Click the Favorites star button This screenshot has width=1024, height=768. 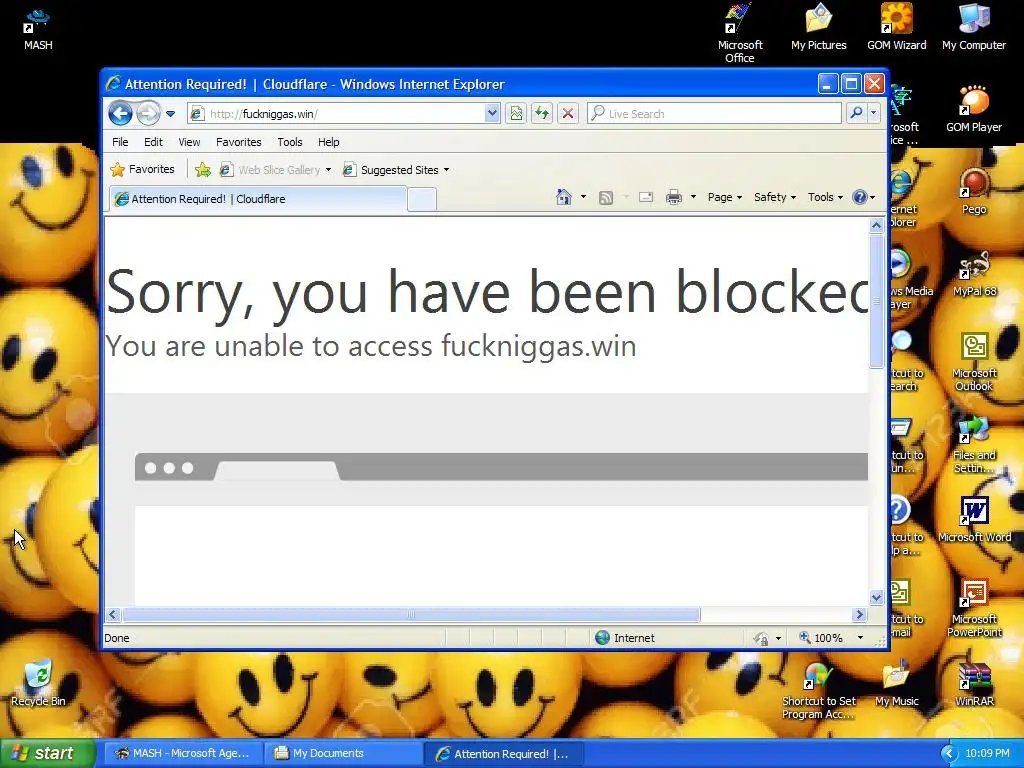point(142,169)
